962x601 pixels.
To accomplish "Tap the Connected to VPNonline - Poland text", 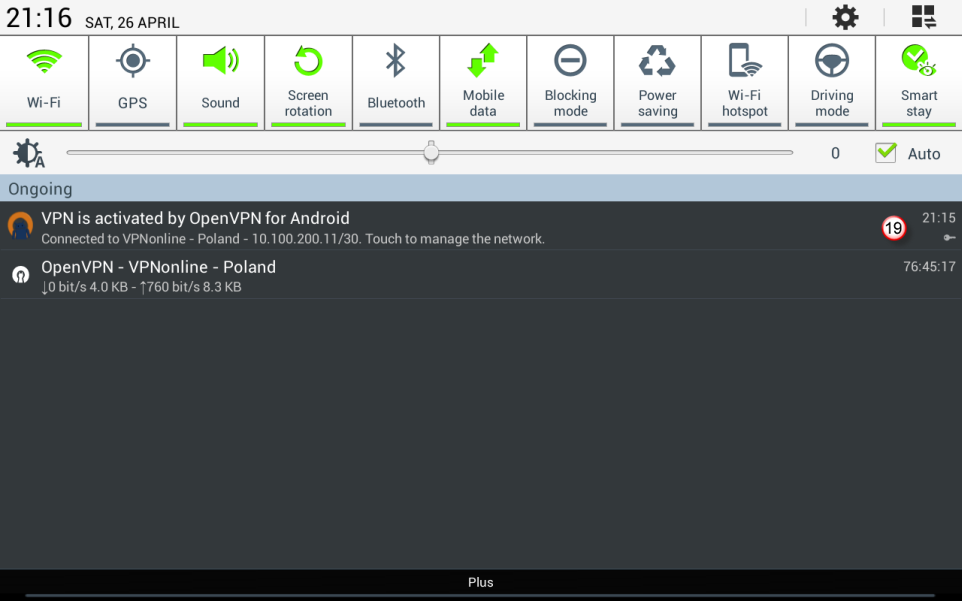I will [x=293, y=239].
